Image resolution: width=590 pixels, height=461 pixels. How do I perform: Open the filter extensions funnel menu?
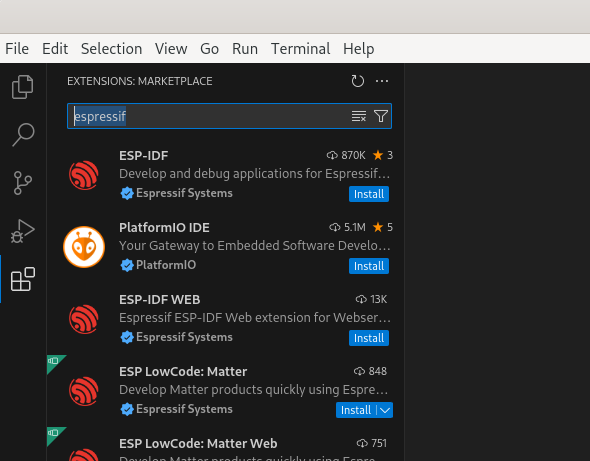click(381, 116)
